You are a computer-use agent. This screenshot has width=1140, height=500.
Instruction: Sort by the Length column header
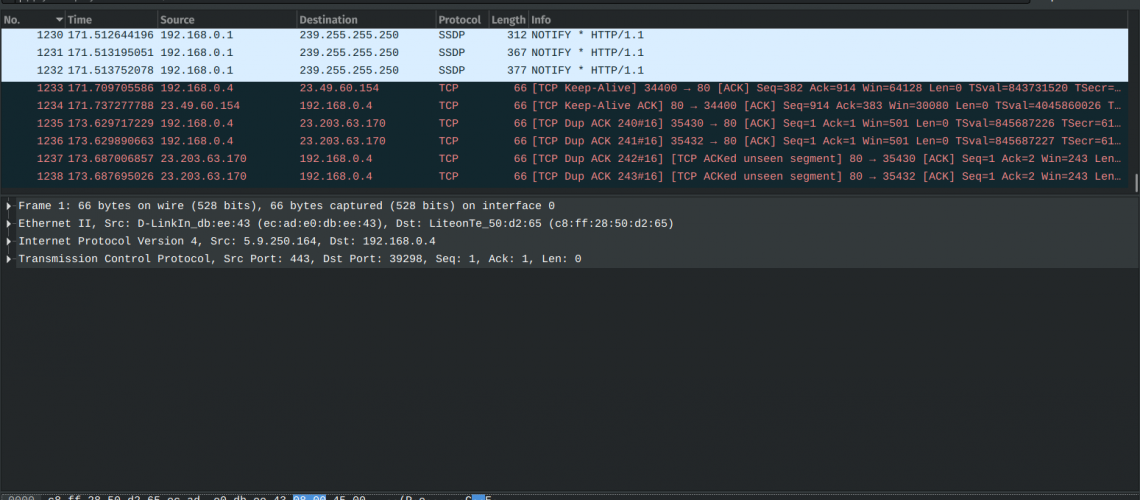[x=508, y=20]
